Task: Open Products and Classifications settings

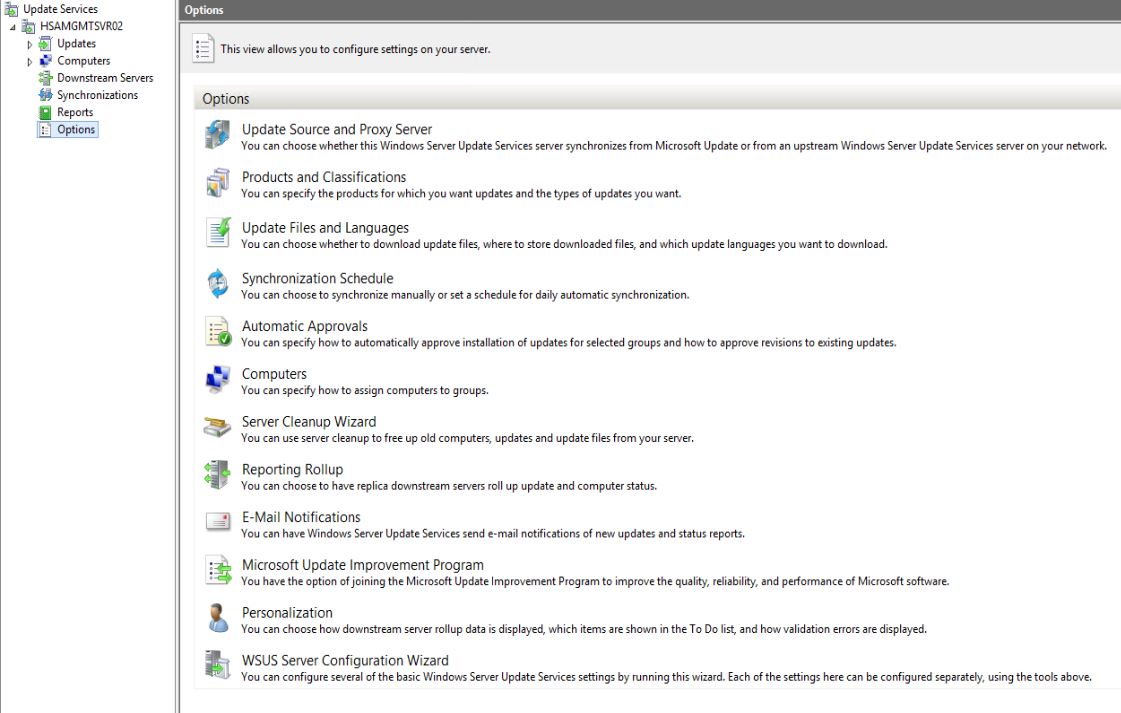Action: [x=324, y=177]
